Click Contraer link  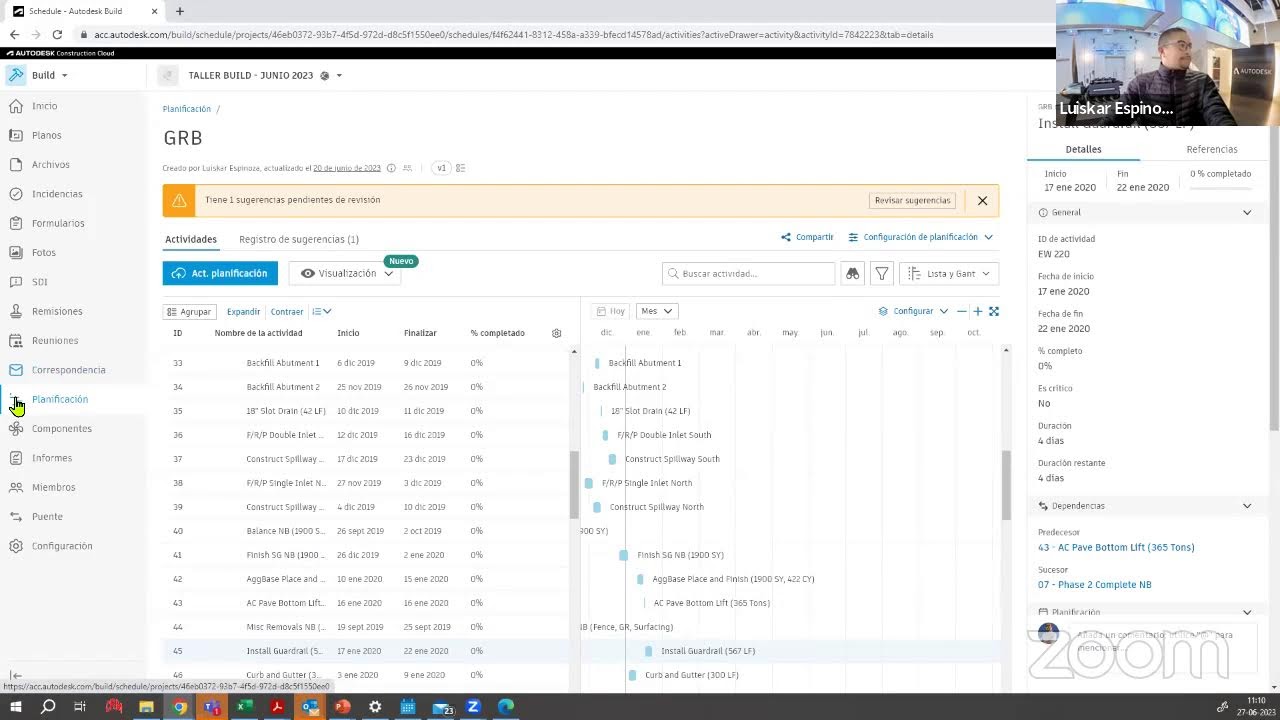[x=287, y=311]
